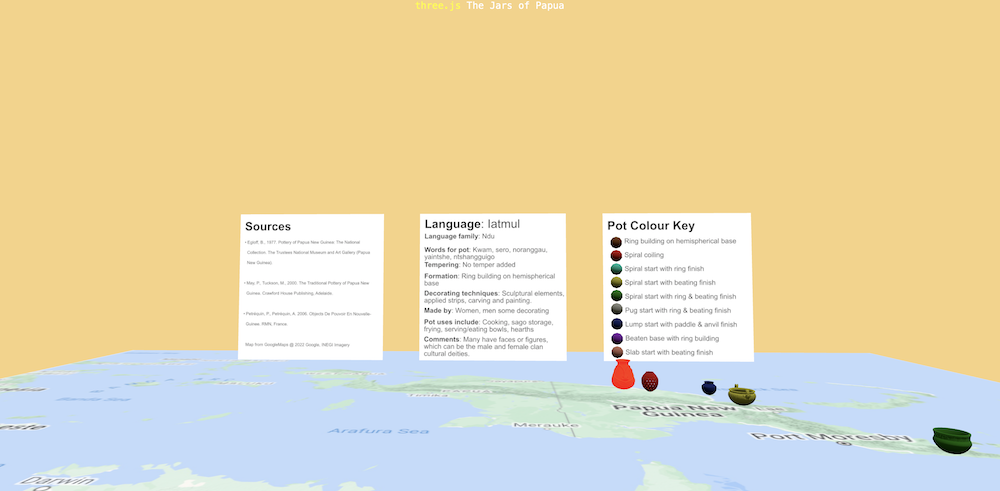Click The Jars of Papua title text
The width and height of the screenshot is (1000, 491).
[x=515, y=6]
